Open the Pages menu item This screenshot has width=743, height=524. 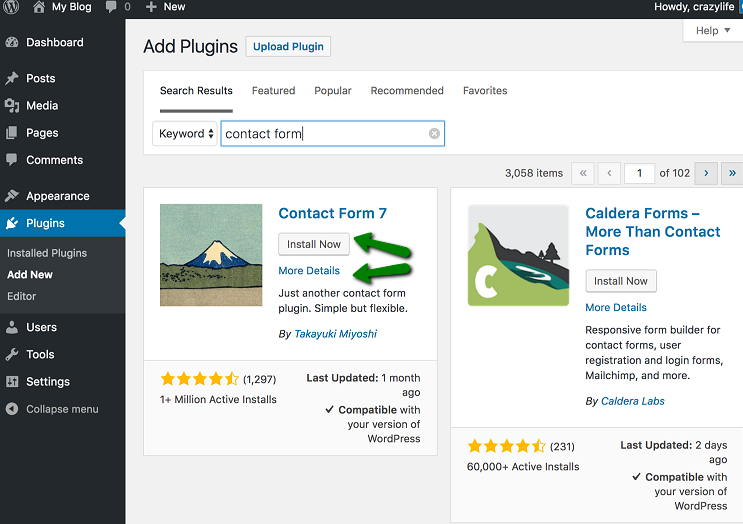63,133
